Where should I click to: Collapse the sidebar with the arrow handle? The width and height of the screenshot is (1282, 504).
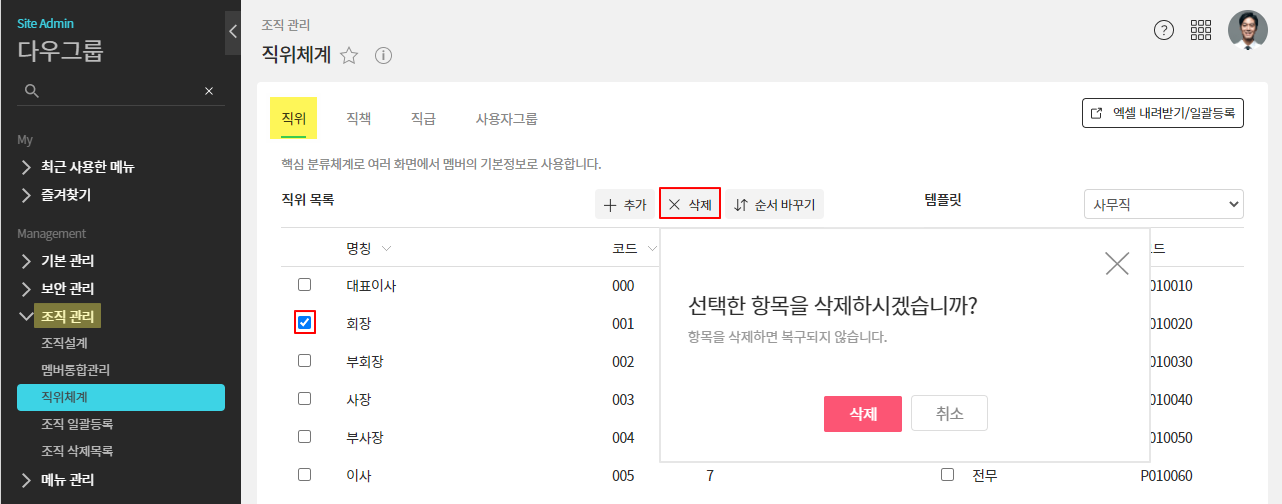[x=233, y=31]
